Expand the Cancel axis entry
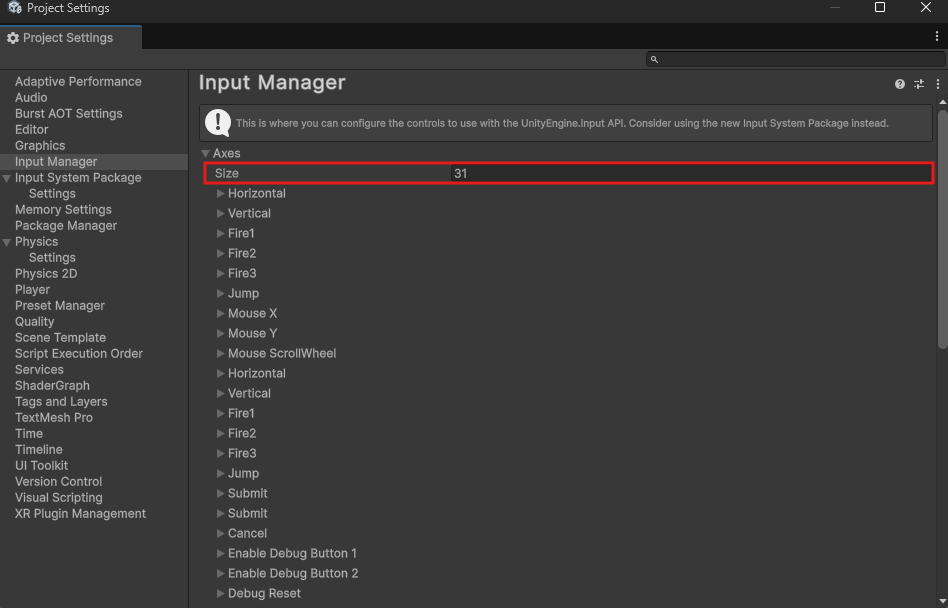 click(221, 533)
